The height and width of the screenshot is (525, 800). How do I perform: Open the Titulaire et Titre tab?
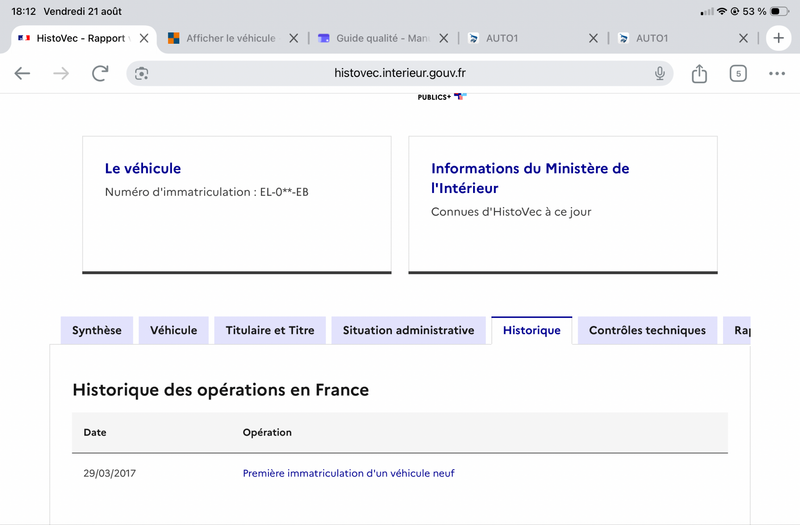coord(270,330)
